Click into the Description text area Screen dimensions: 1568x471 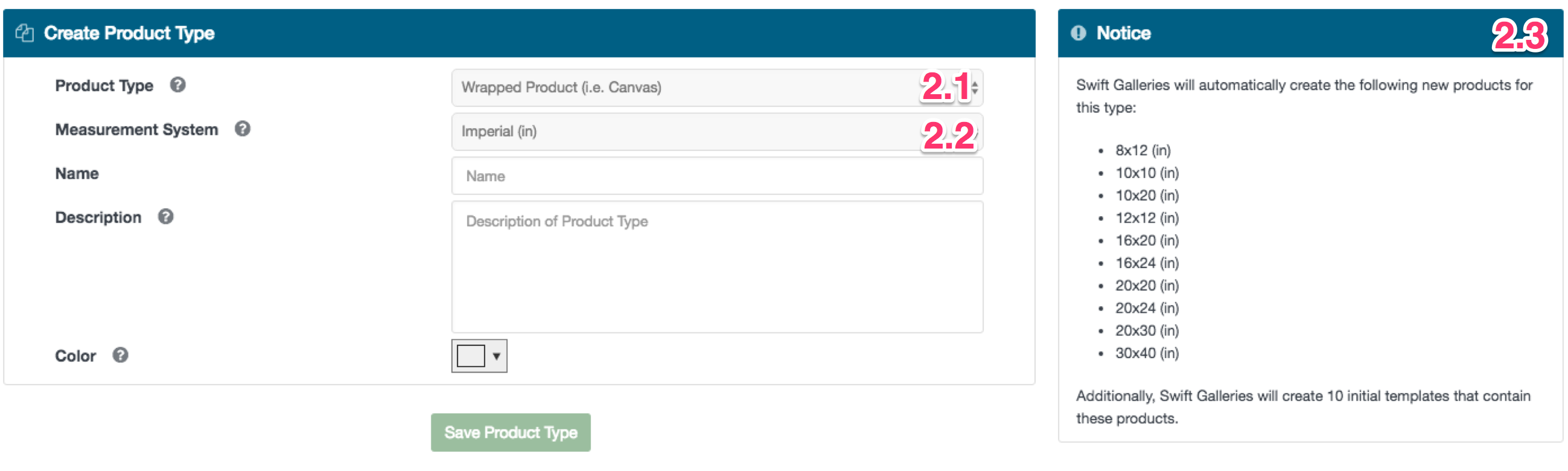coord(717,267)
